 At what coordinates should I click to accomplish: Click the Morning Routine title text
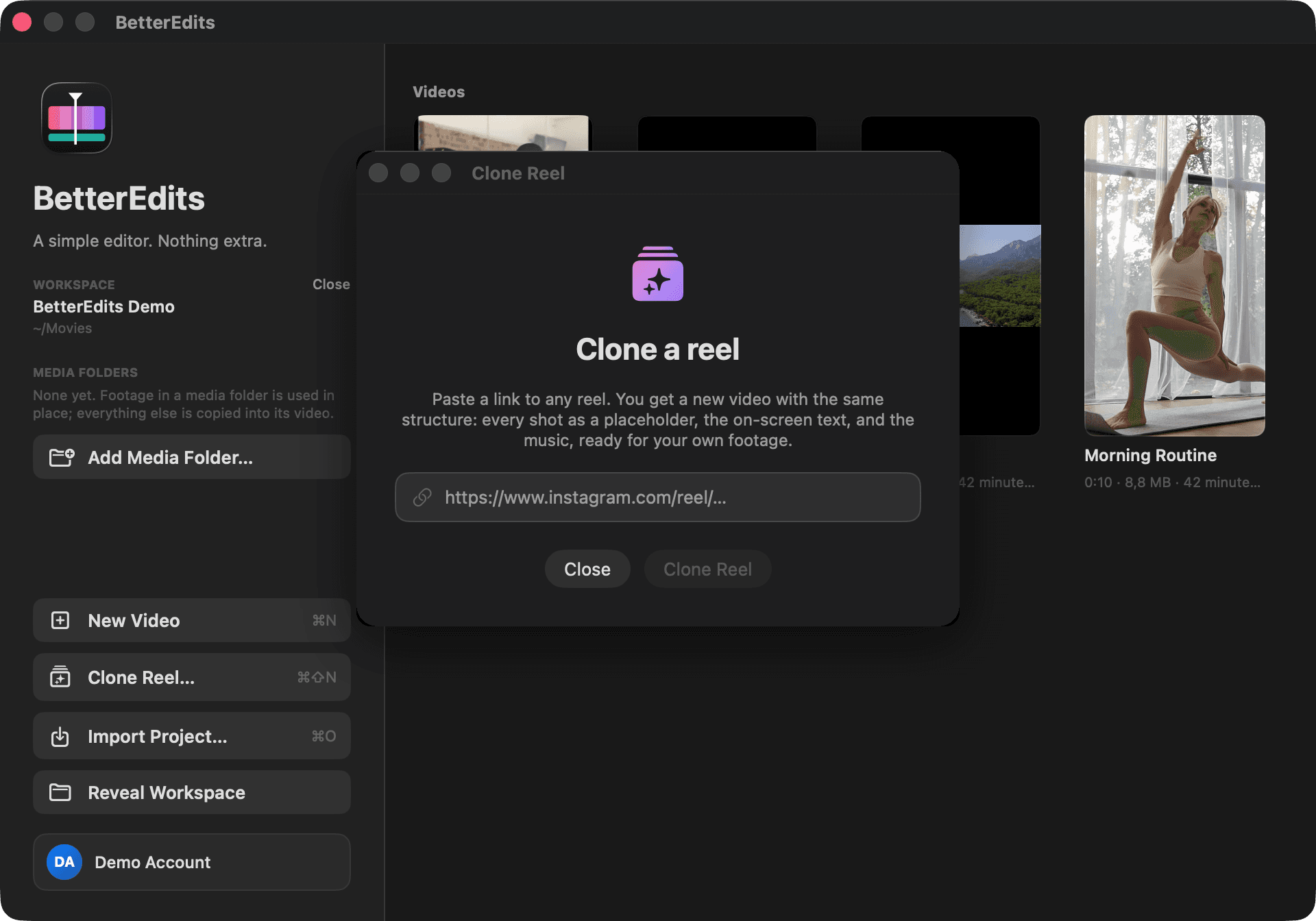[x=1150, y=455]
